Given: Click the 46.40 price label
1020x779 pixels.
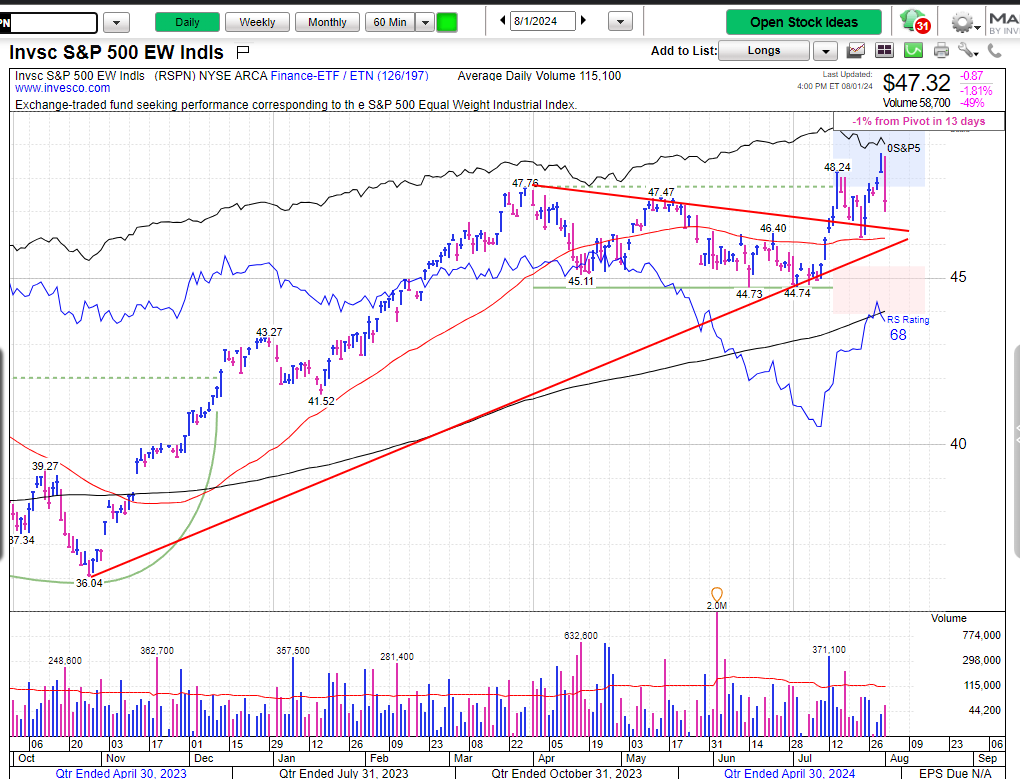Looking at the screenshot, I should tap(773, 228).
